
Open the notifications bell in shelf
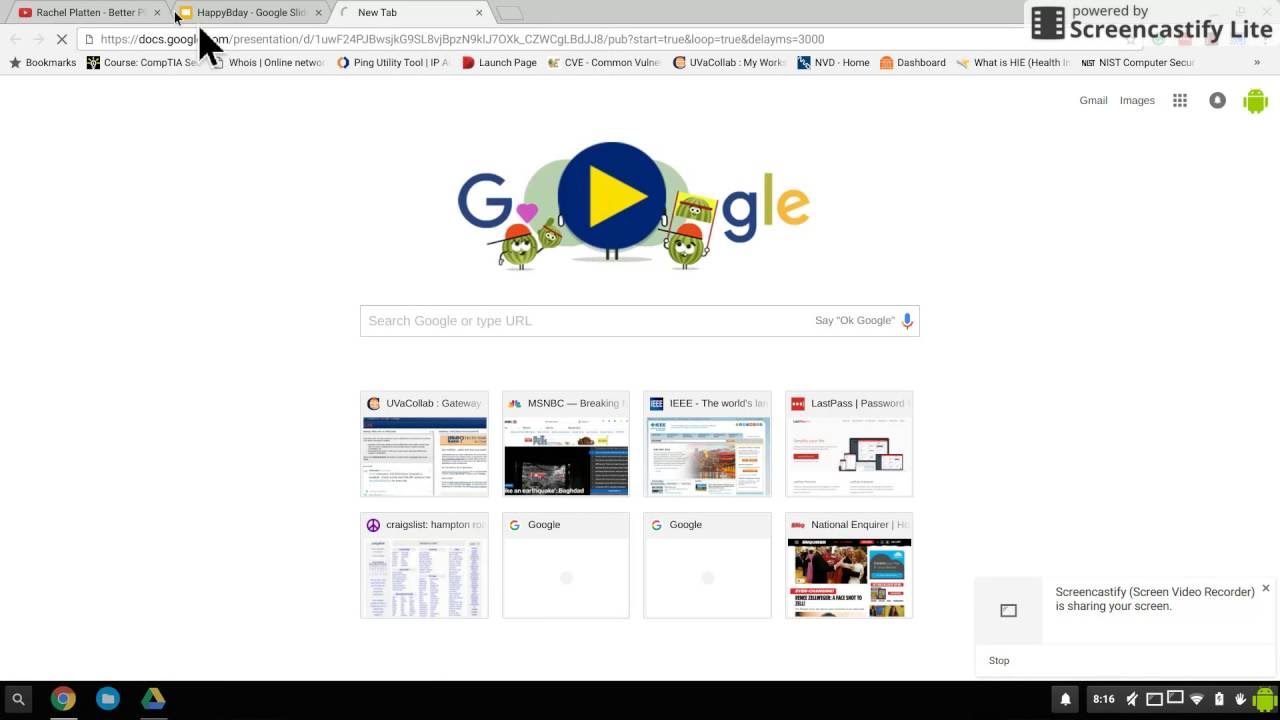point(1066,699)
